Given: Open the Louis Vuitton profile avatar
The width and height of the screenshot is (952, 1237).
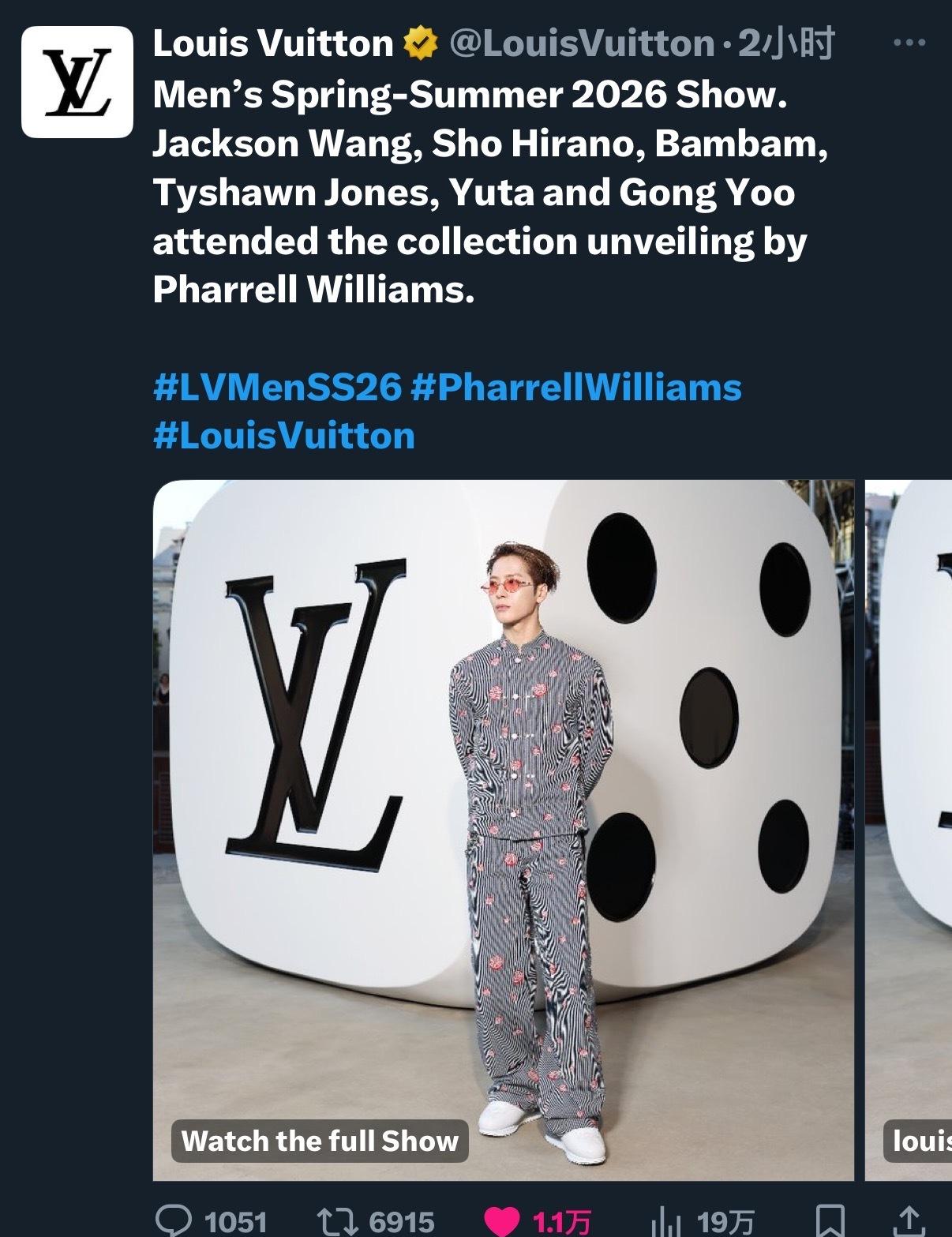Looking at the screenshot, I should pos(77,82).
